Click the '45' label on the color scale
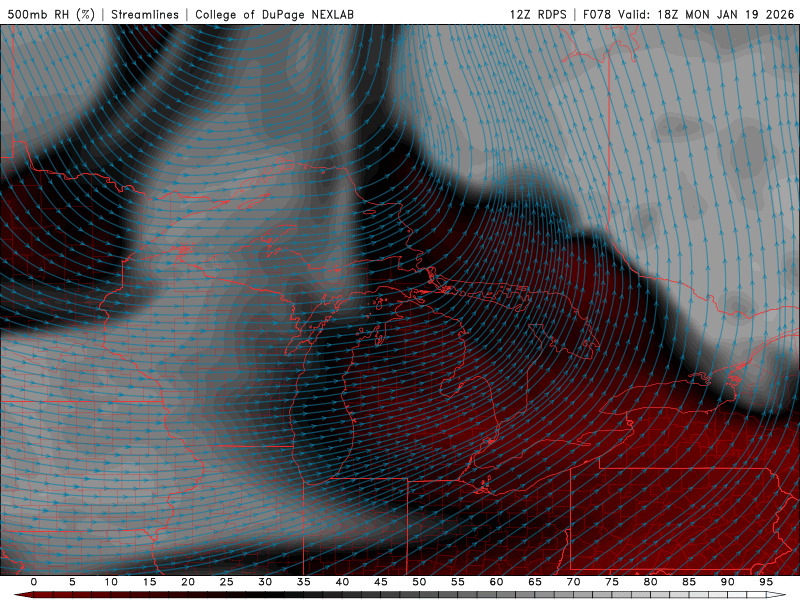The image size is (800, 600). (381, 582)
